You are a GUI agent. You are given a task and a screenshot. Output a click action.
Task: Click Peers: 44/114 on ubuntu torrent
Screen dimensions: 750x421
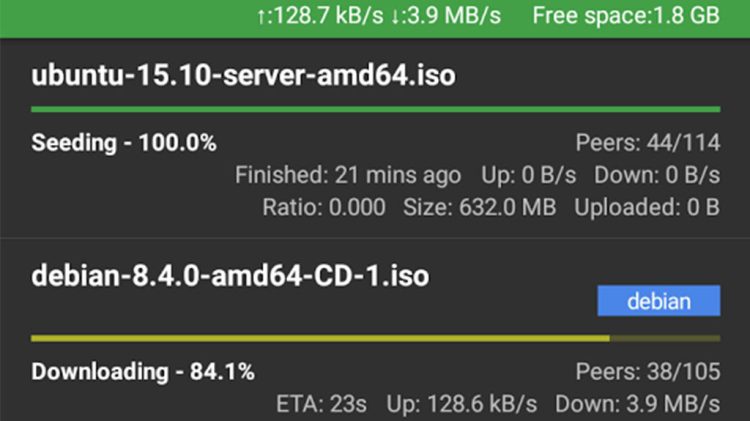coord(647,142)
